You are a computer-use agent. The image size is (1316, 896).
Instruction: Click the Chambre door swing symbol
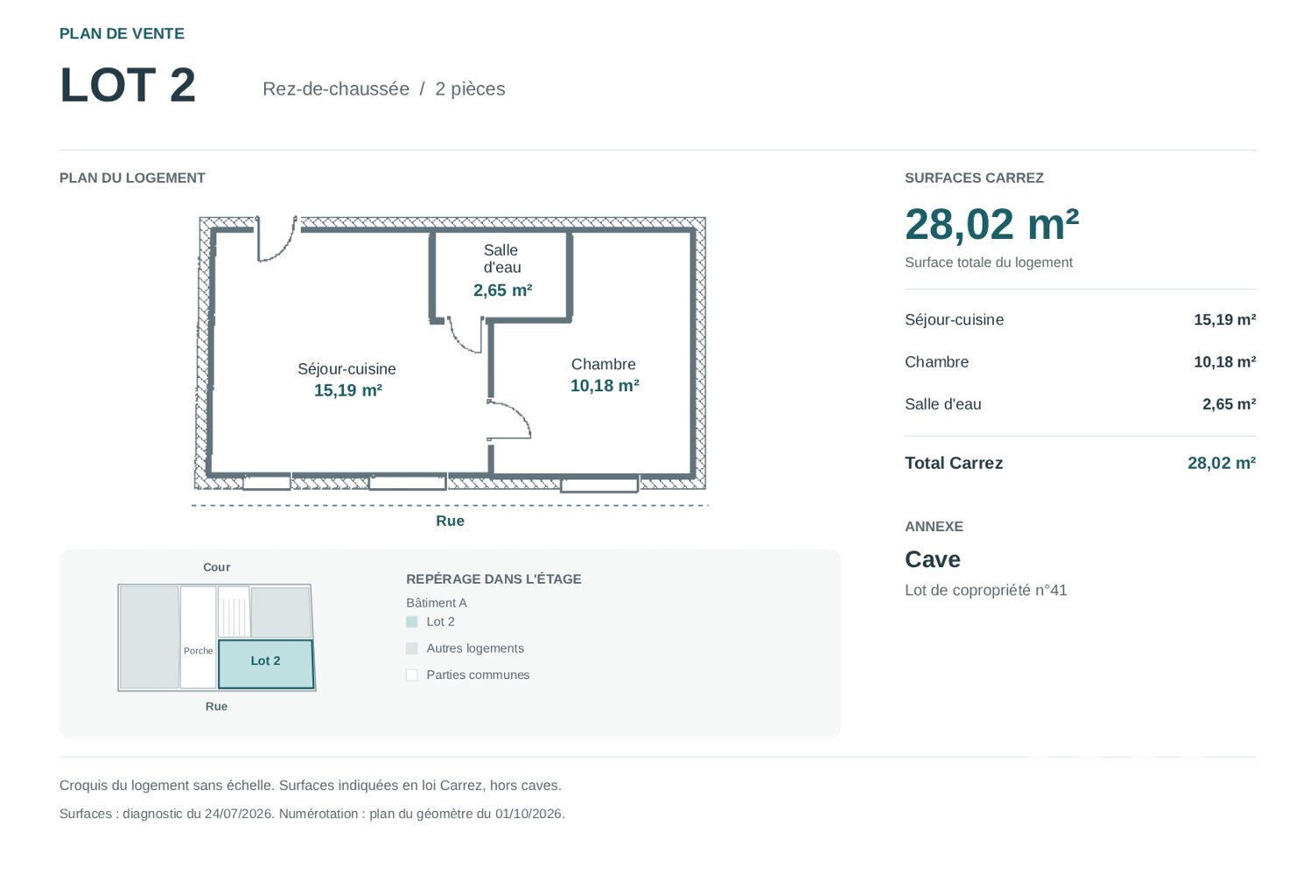tap(509, 420)
